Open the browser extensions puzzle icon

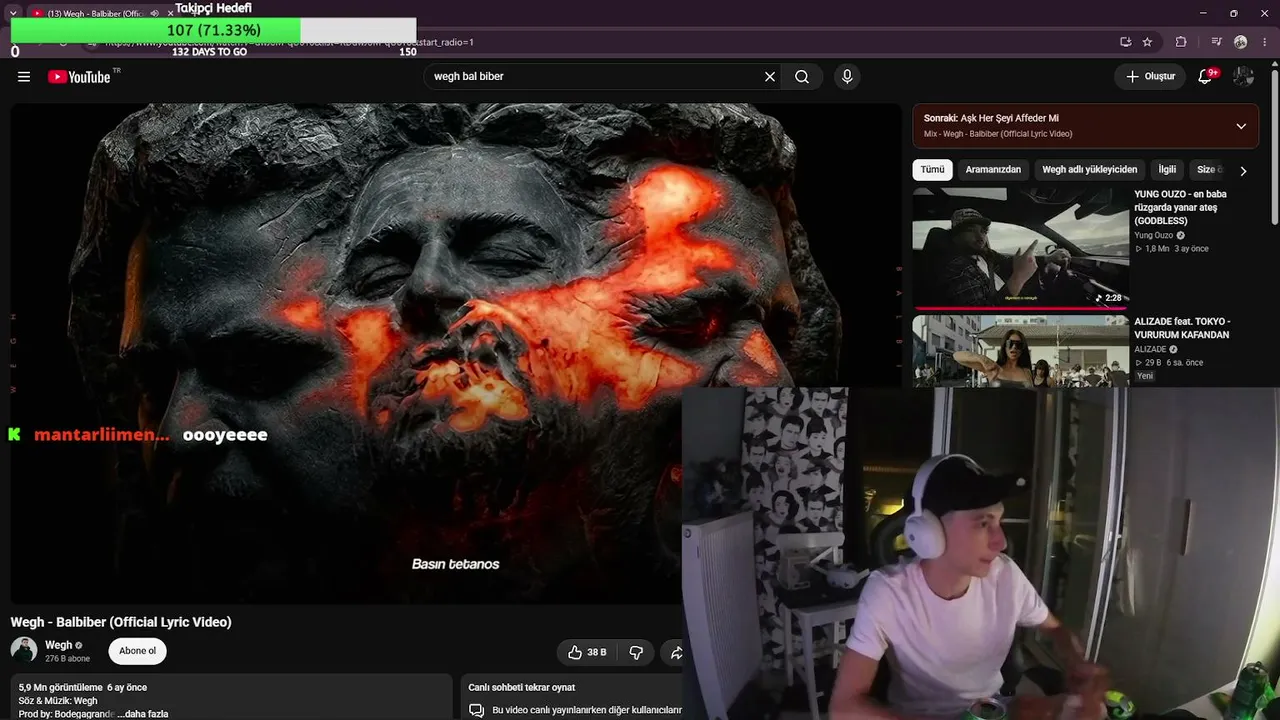(x=1181, y=42)
